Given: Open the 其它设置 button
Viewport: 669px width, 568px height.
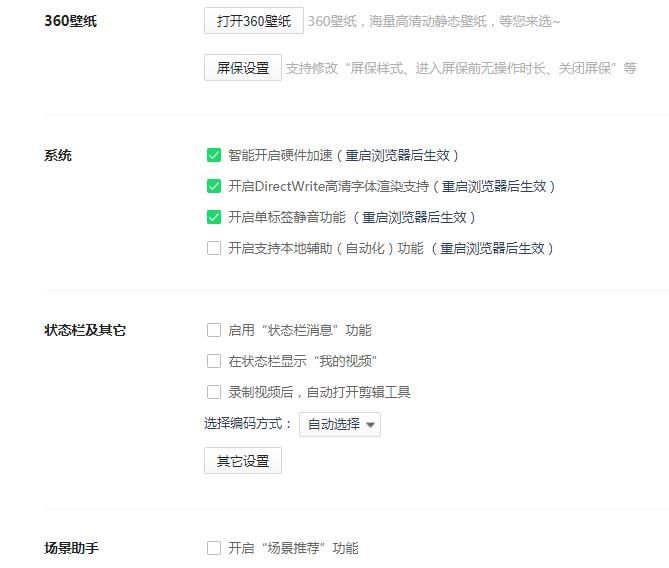Looking at the screenshot, I should [243, 460].
